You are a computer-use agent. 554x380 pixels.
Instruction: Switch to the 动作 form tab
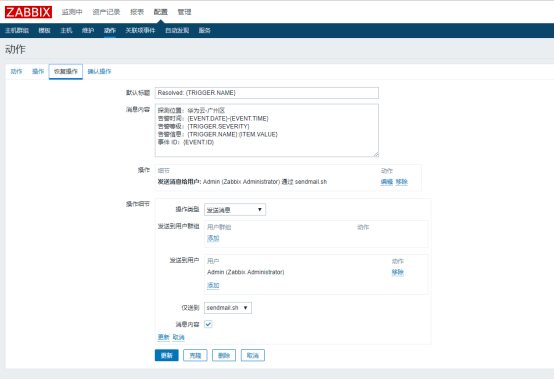[x=16, y=72]
